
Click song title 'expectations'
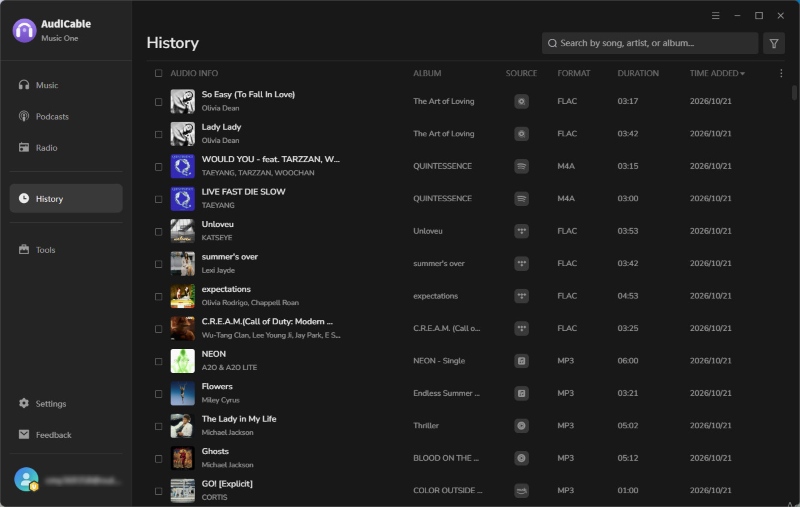click(226, 289)
